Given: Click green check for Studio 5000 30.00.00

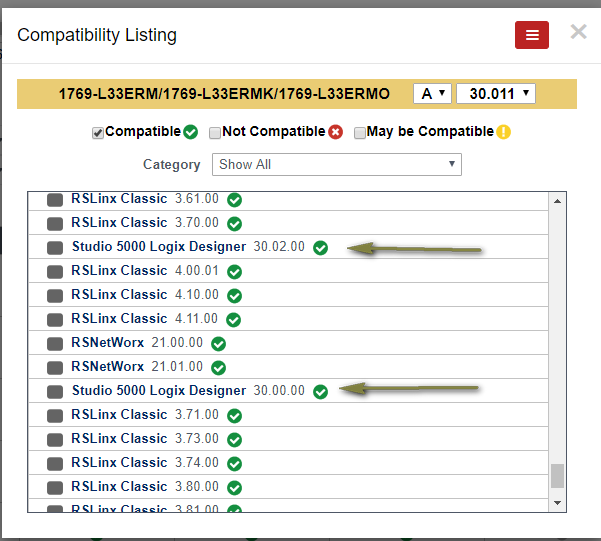Looking at the screenshot, I should pos(320,392).
